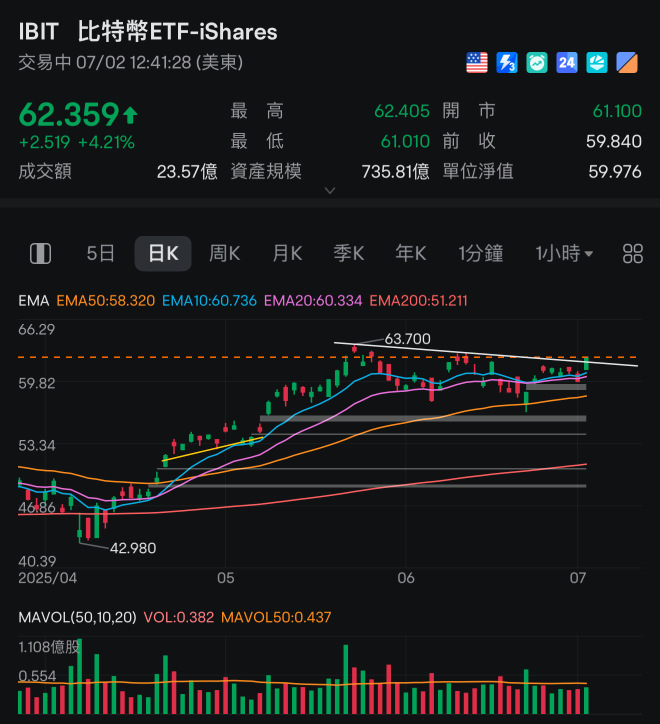Open the blue 24-hour trading icon
Image resolution: width=660 pixels, height=724 pixels.
point(567,62)
